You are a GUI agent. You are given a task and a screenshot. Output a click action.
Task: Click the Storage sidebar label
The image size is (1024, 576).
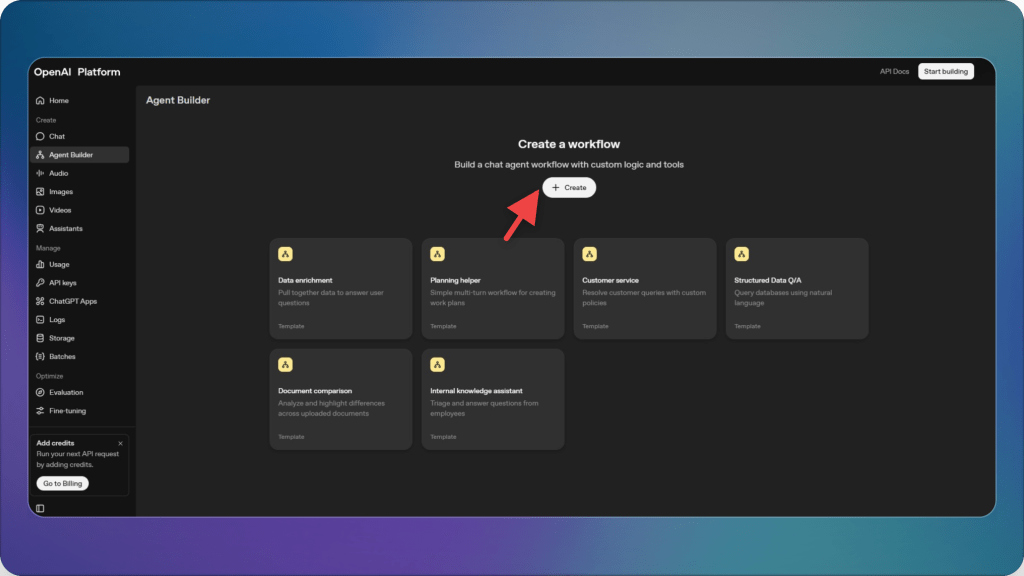pos(62,338)
